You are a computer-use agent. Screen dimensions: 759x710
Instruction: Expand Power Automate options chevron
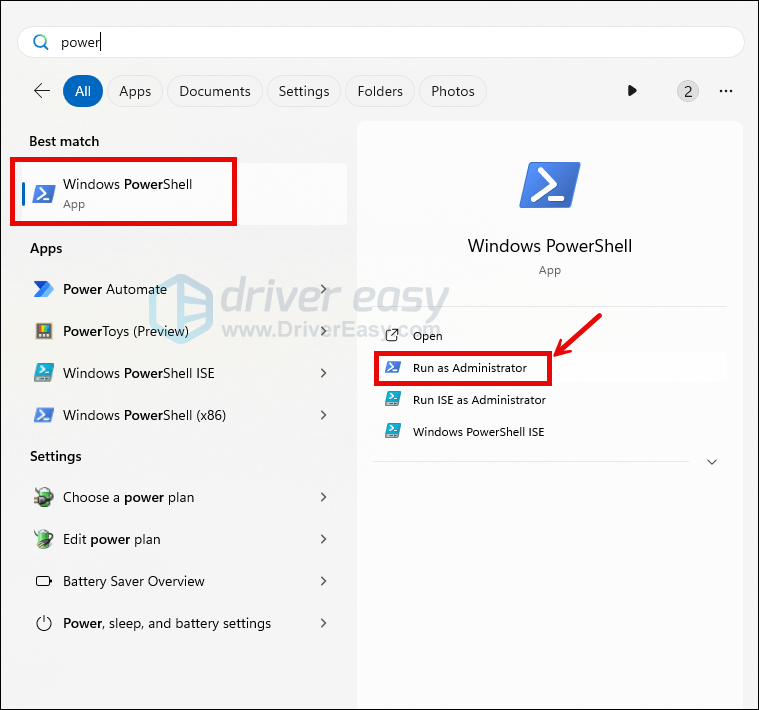[x=323, y=289]
